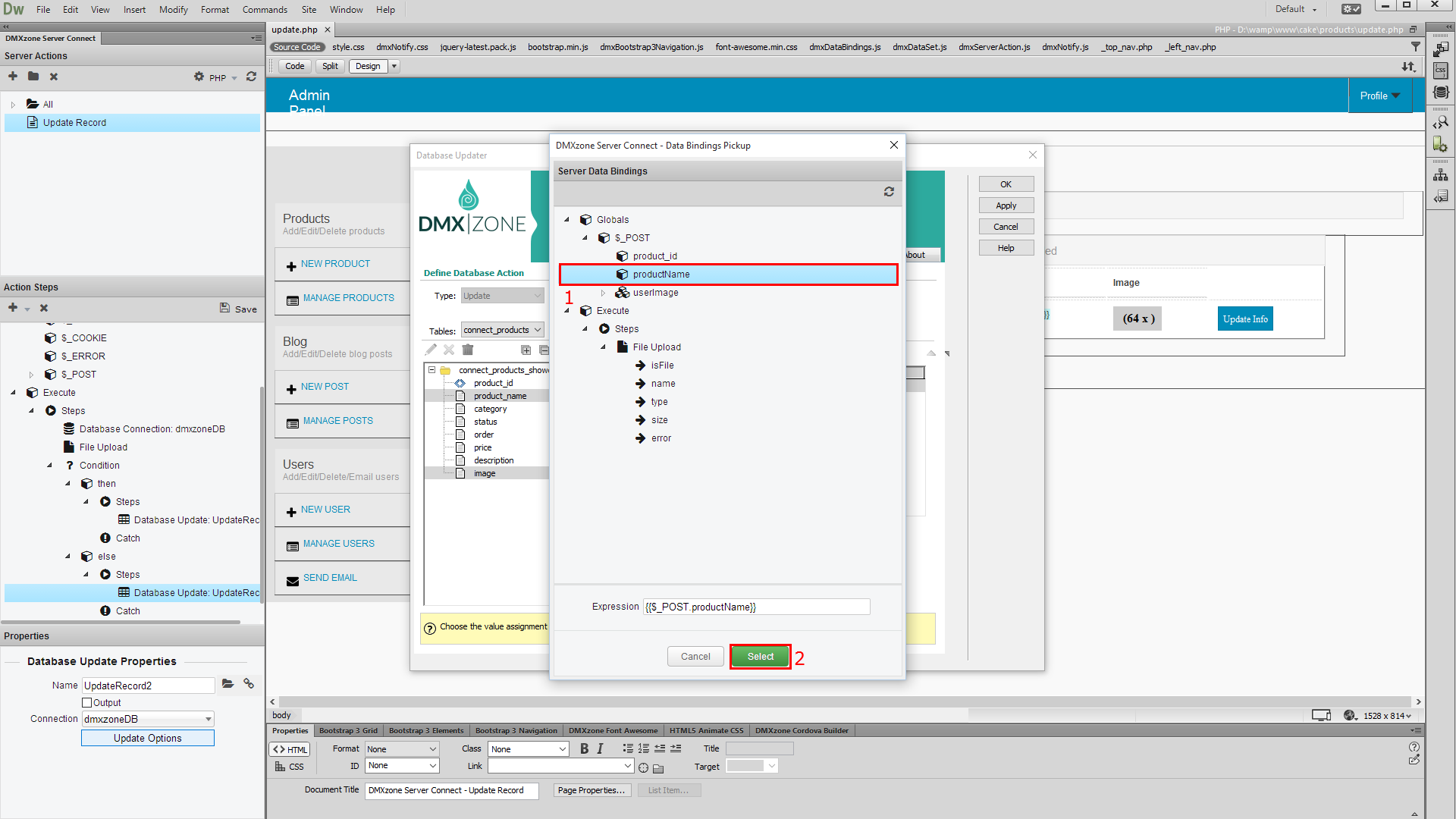1456x819 pixels.
Task: Open the Connection dropdown dmxzoneDB
Action: 148,719
